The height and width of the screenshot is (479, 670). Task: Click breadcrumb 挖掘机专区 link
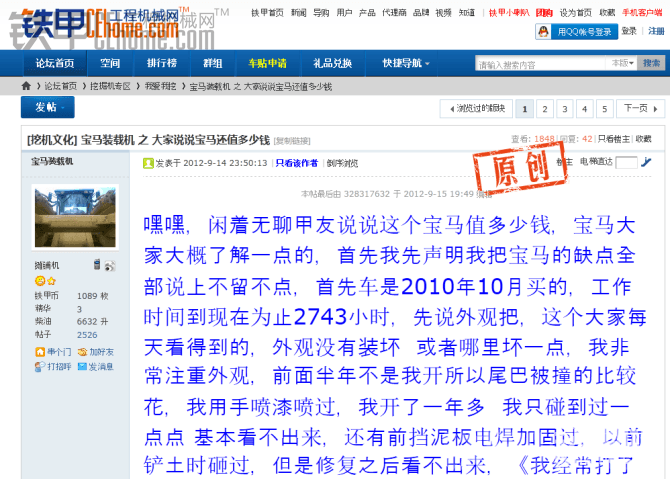tap(110, 86)
